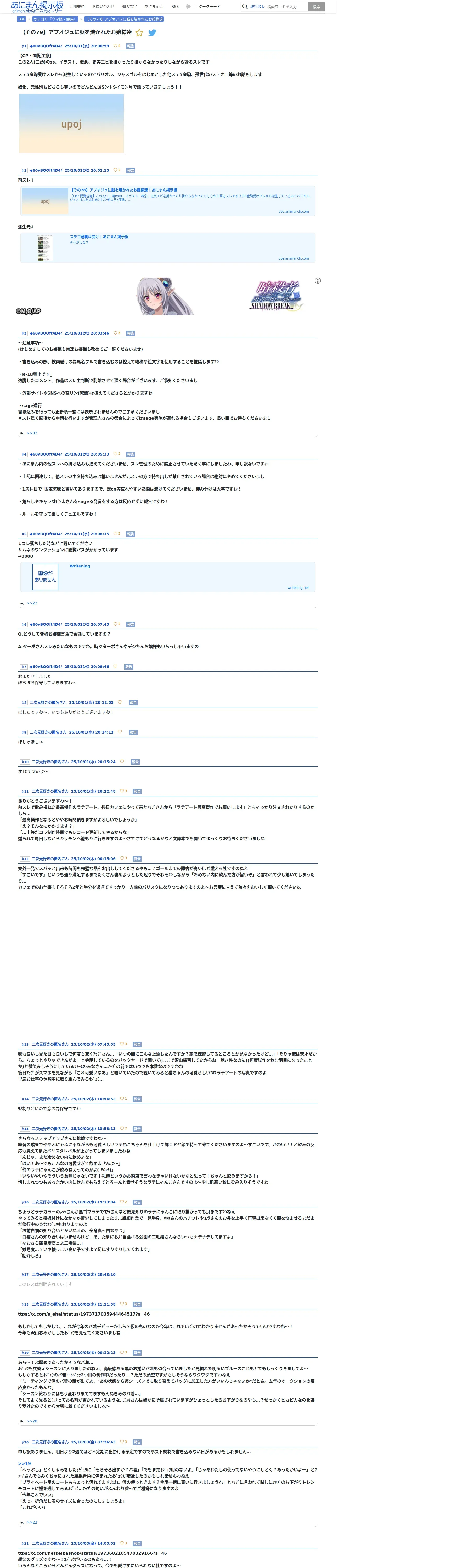Report post 4 with the 報告 button

[x=130, y=455]
